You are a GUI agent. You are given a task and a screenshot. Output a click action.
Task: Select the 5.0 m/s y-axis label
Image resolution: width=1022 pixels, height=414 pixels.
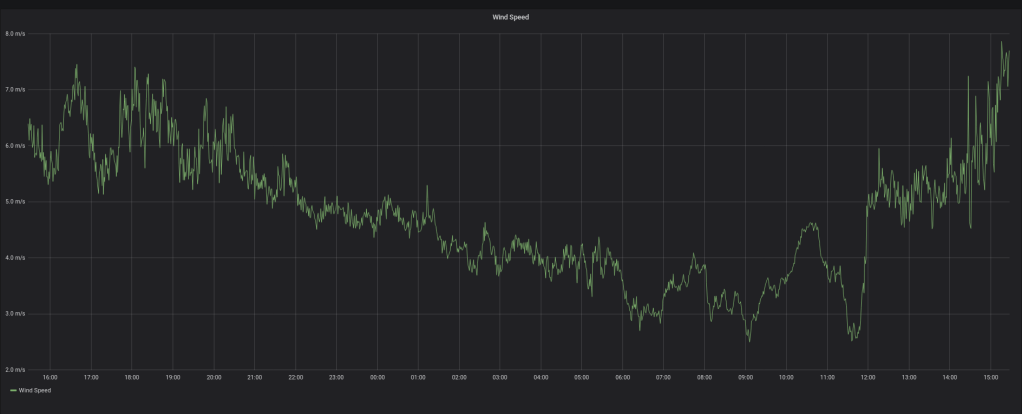[15, 202]
